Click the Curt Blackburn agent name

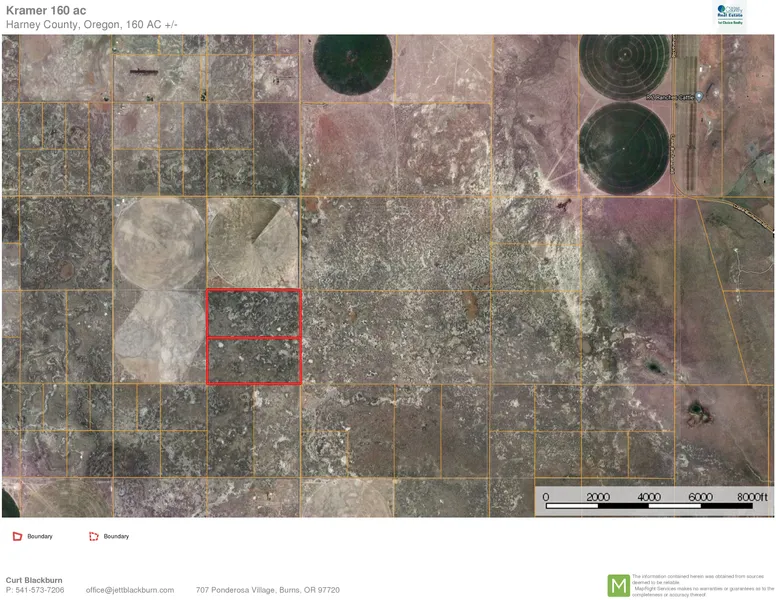tap(36, 580)
